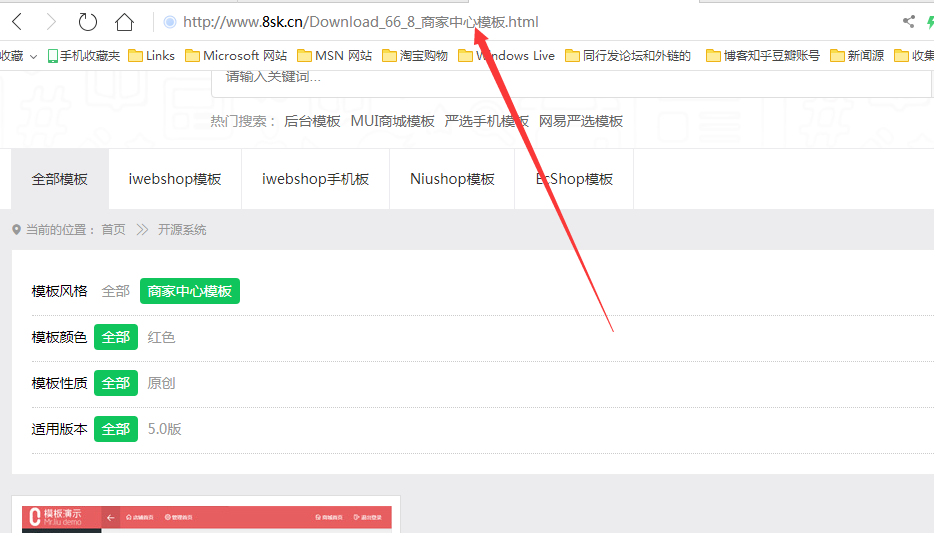Open the 手机收藏夹 bookmark
The width and height of the screenshot is (934, 533).
(x=84, y=56)
